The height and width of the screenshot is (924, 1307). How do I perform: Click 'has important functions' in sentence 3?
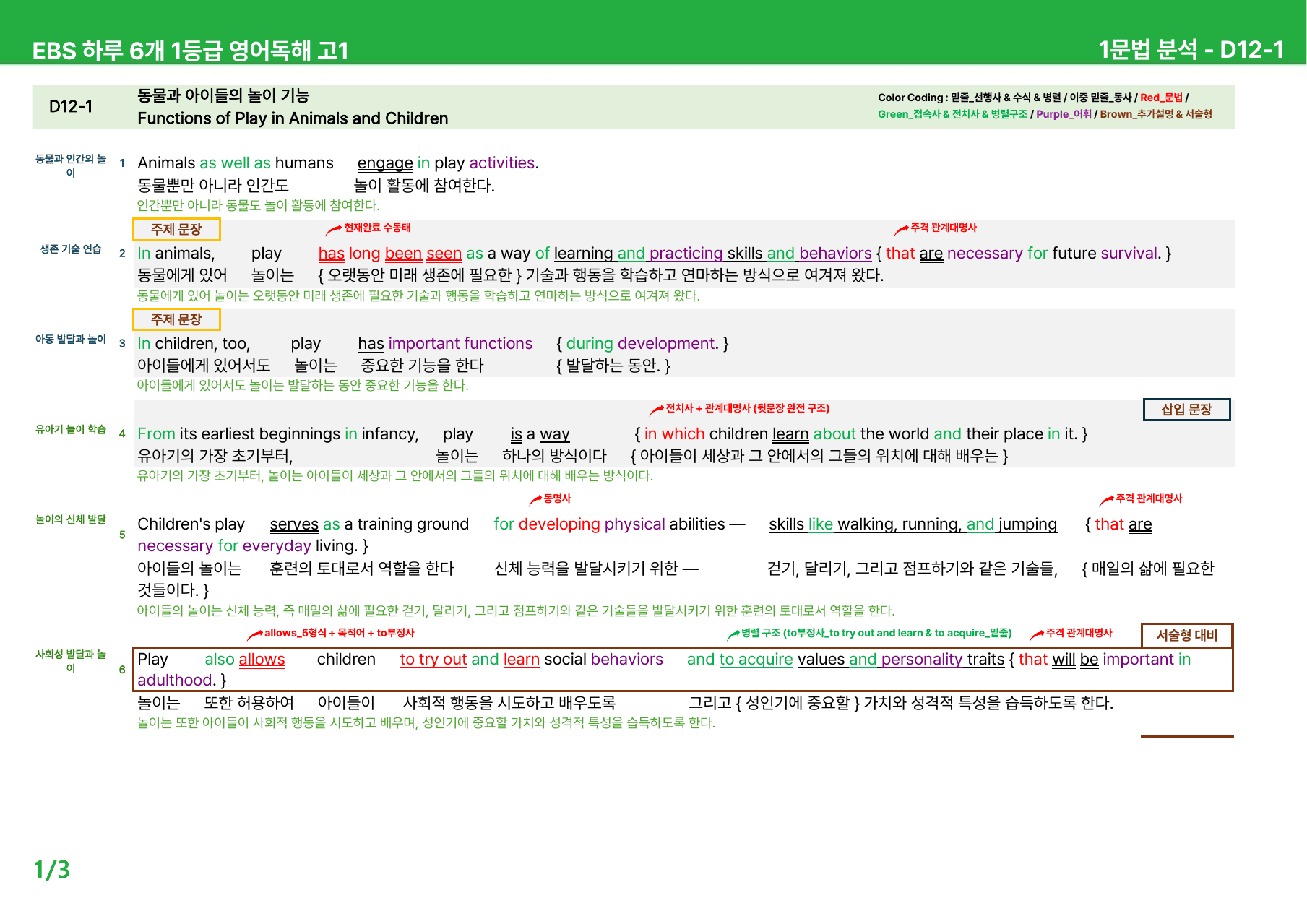coord(445,344)
